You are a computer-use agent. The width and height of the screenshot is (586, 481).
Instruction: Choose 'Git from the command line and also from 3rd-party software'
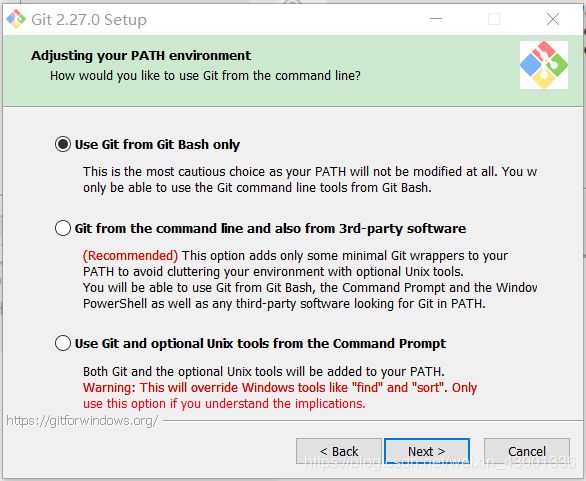point(63,228)
